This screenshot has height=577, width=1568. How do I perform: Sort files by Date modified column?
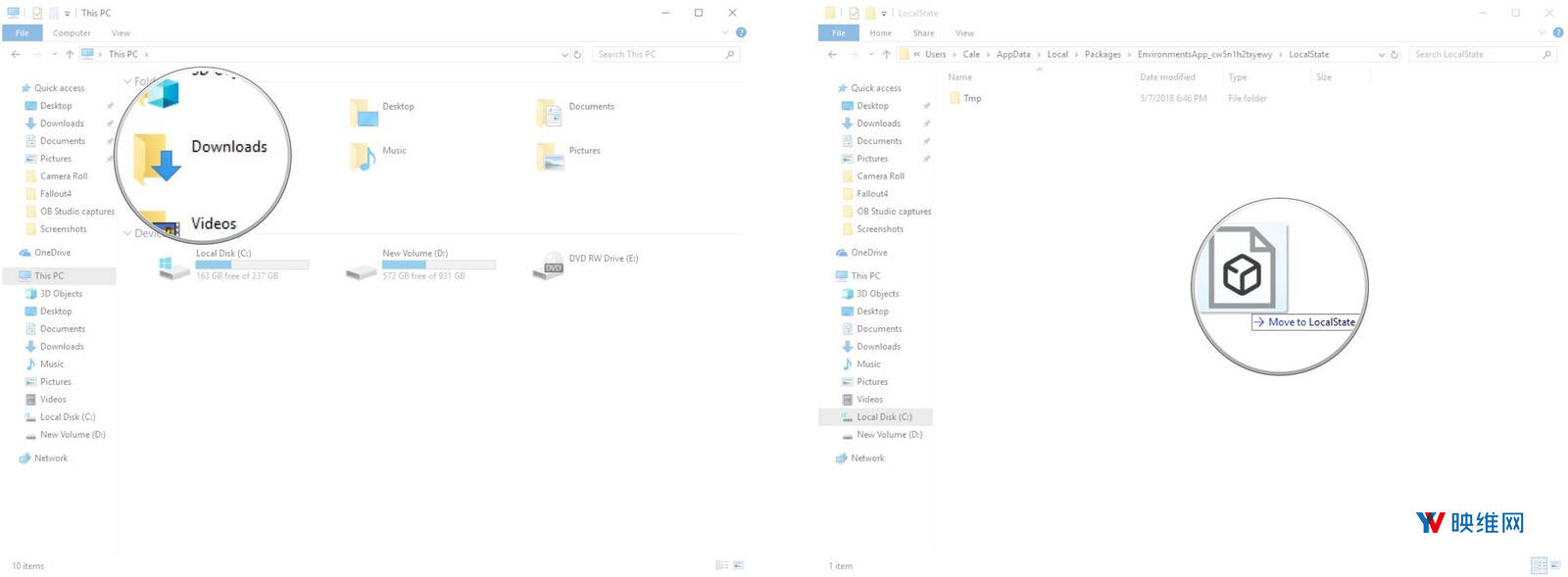1166,77
